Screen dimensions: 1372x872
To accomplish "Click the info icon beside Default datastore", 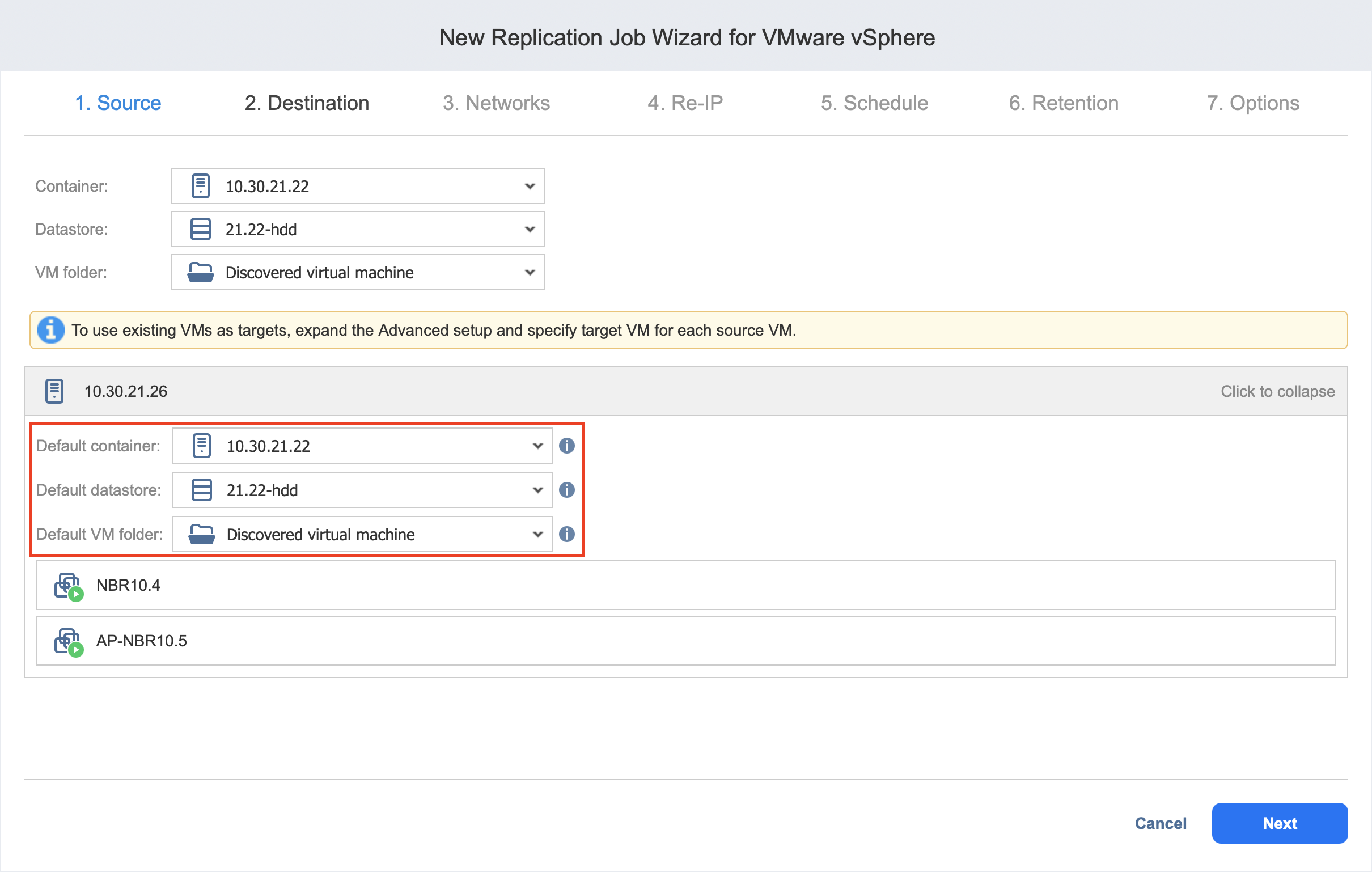I will coord(567,489).
